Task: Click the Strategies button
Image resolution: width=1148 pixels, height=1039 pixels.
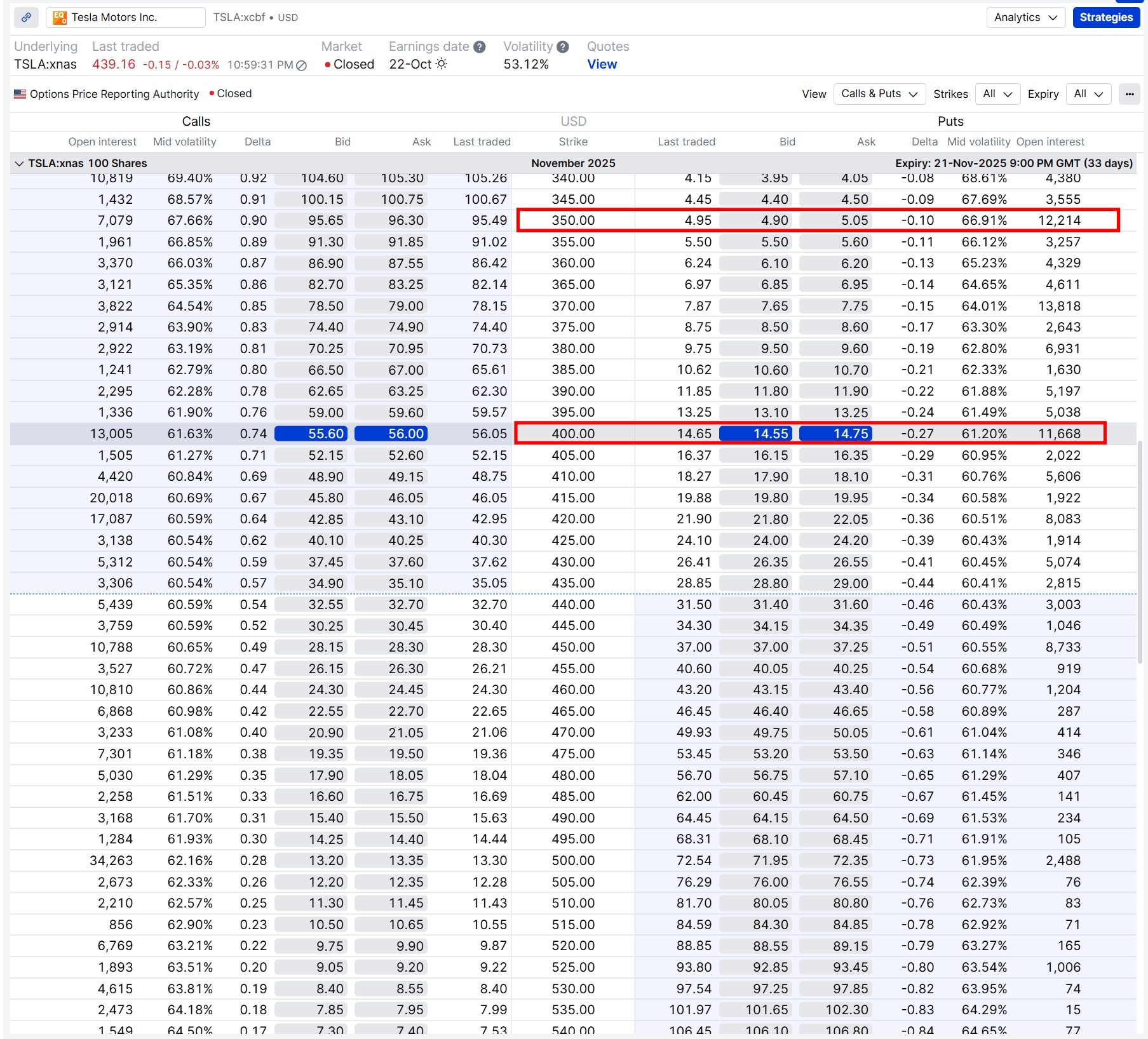Action: (x=1105, y=17)
